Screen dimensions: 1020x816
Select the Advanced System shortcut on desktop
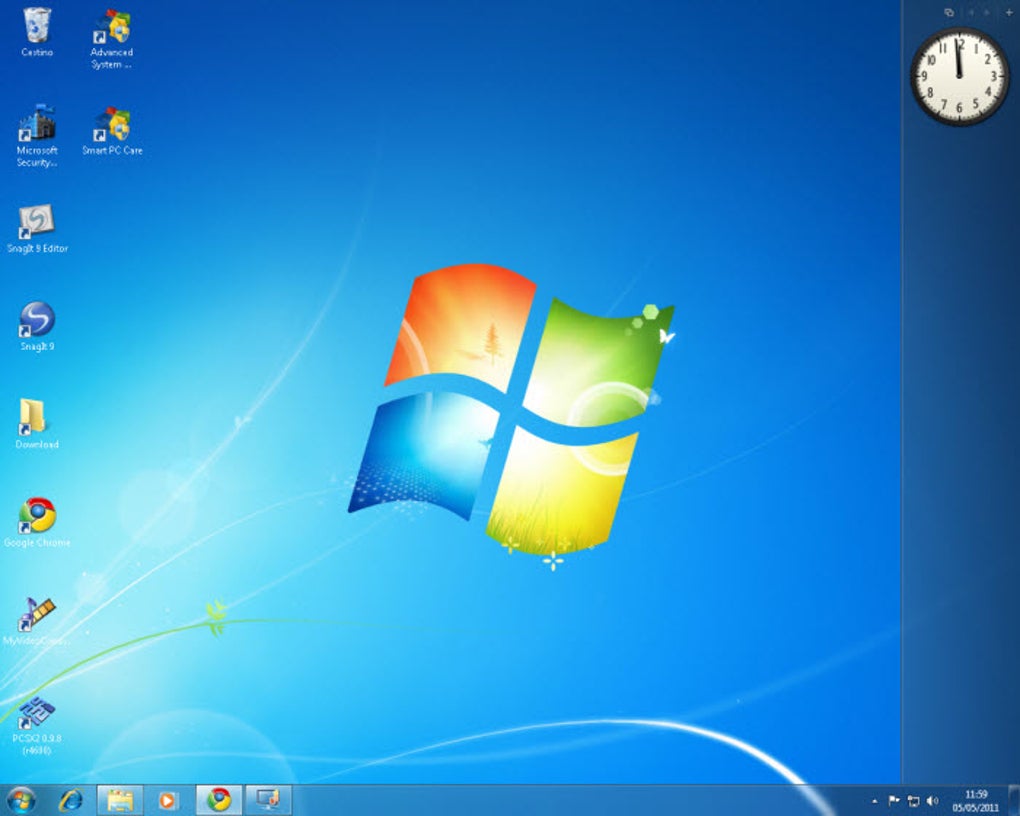point(112,39)
